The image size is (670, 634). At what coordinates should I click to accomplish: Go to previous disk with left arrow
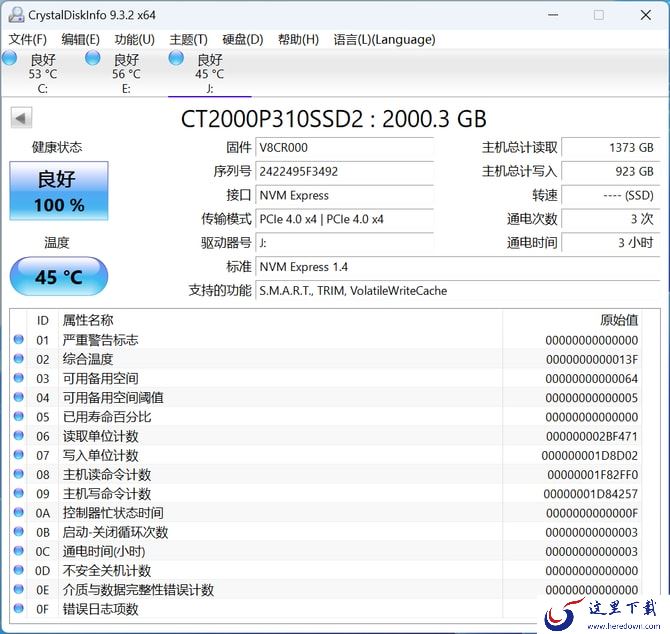21,118
